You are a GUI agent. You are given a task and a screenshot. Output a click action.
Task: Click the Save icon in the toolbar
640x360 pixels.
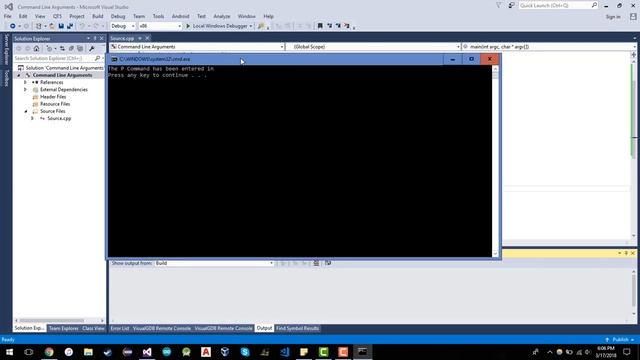pyautogui.click(x=61, y=26)
